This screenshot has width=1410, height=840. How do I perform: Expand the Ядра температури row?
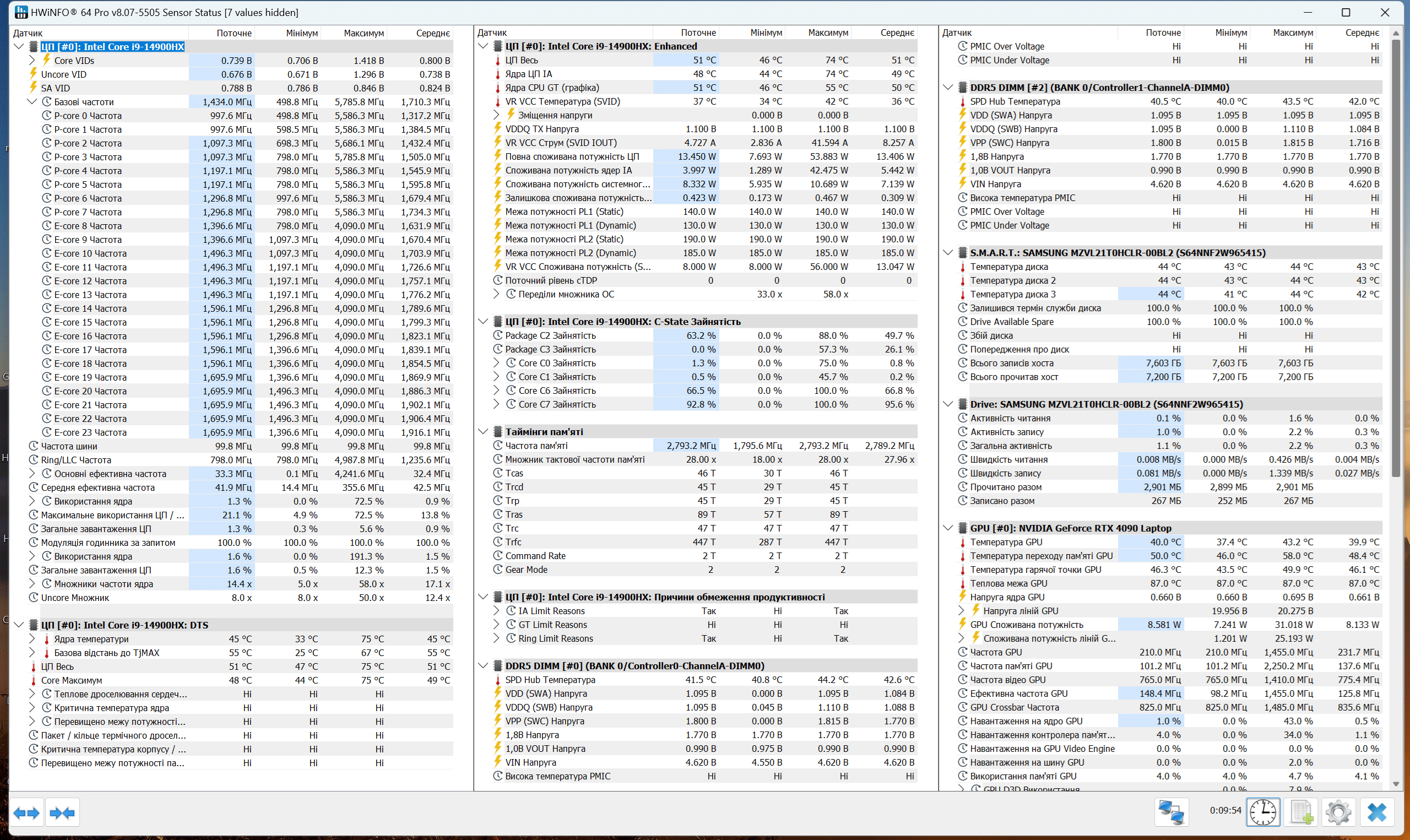point(32,638)
